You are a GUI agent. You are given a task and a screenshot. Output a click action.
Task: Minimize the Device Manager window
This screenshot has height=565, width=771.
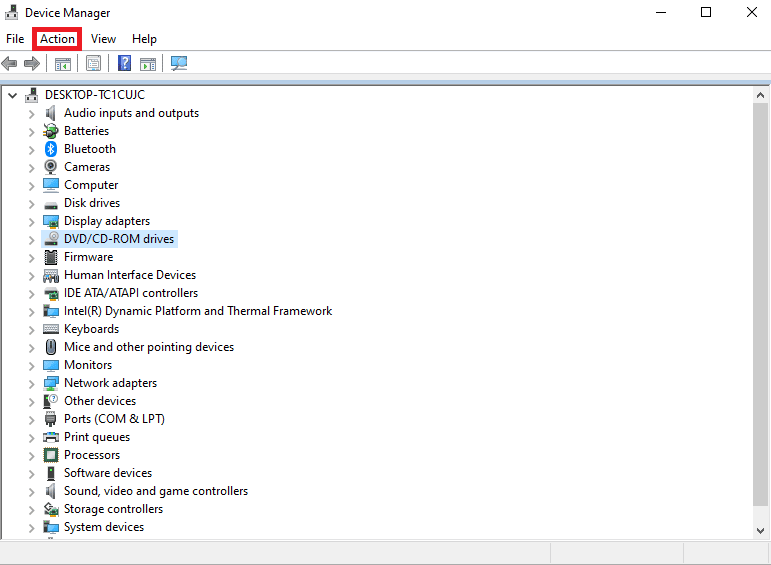point(661,12)
